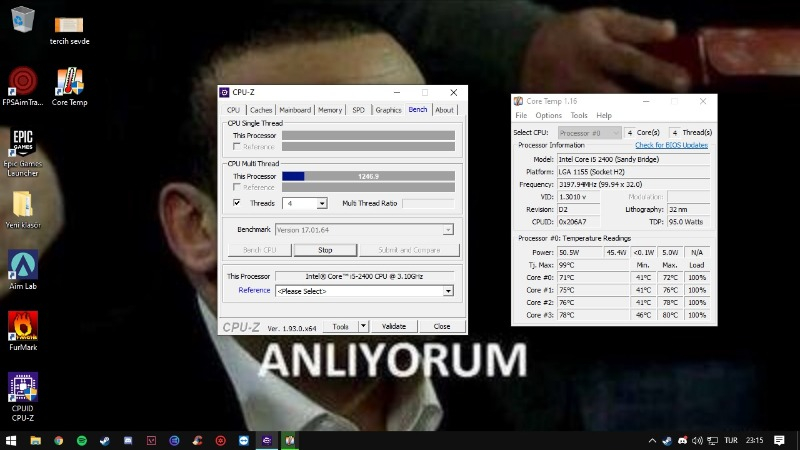800x450 pixels.
Task: Launch the FPSAimTrainer desktop shortcut
Action: 22,87
